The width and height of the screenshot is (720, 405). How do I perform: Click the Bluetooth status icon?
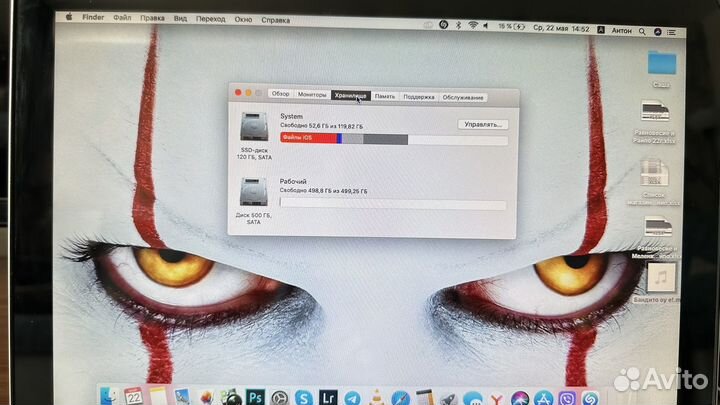(x=458, y=25)
